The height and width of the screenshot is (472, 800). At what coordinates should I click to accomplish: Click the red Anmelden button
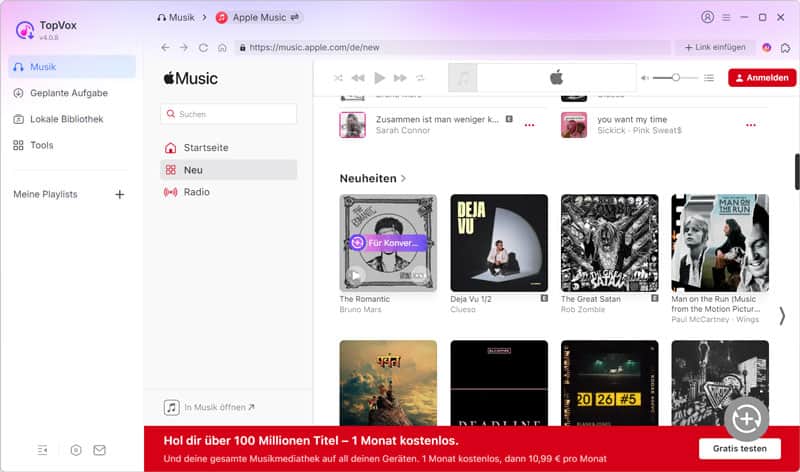(x=762, y=78)
